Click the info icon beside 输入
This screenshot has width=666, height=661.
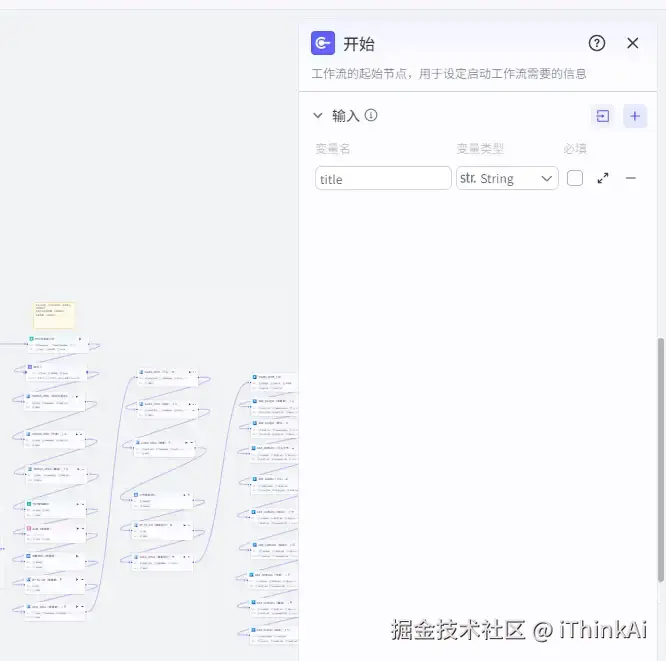[371, 115]
